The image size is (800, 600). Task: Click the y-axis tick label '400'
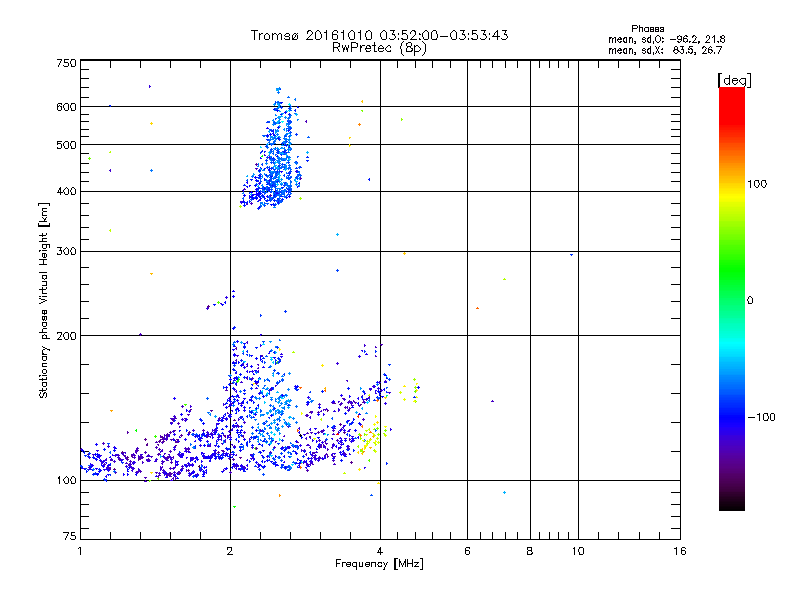click(x=66, y=192)
